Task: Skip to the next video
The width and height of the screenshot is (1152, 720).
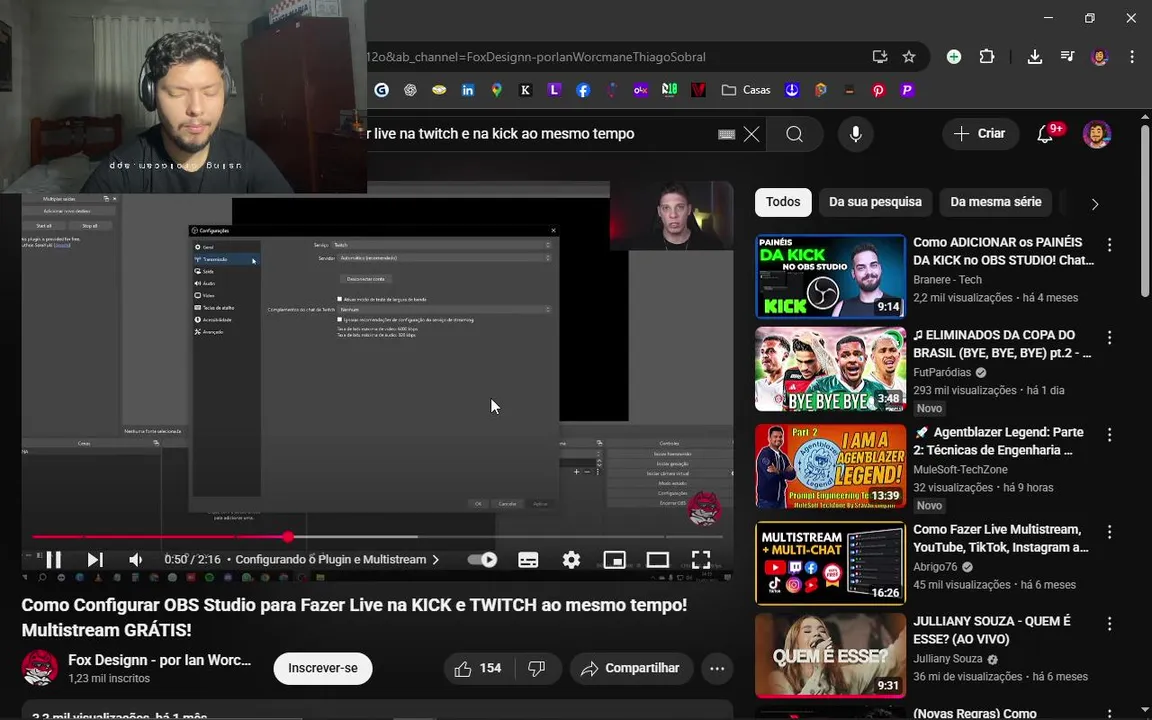Action: 95,560
